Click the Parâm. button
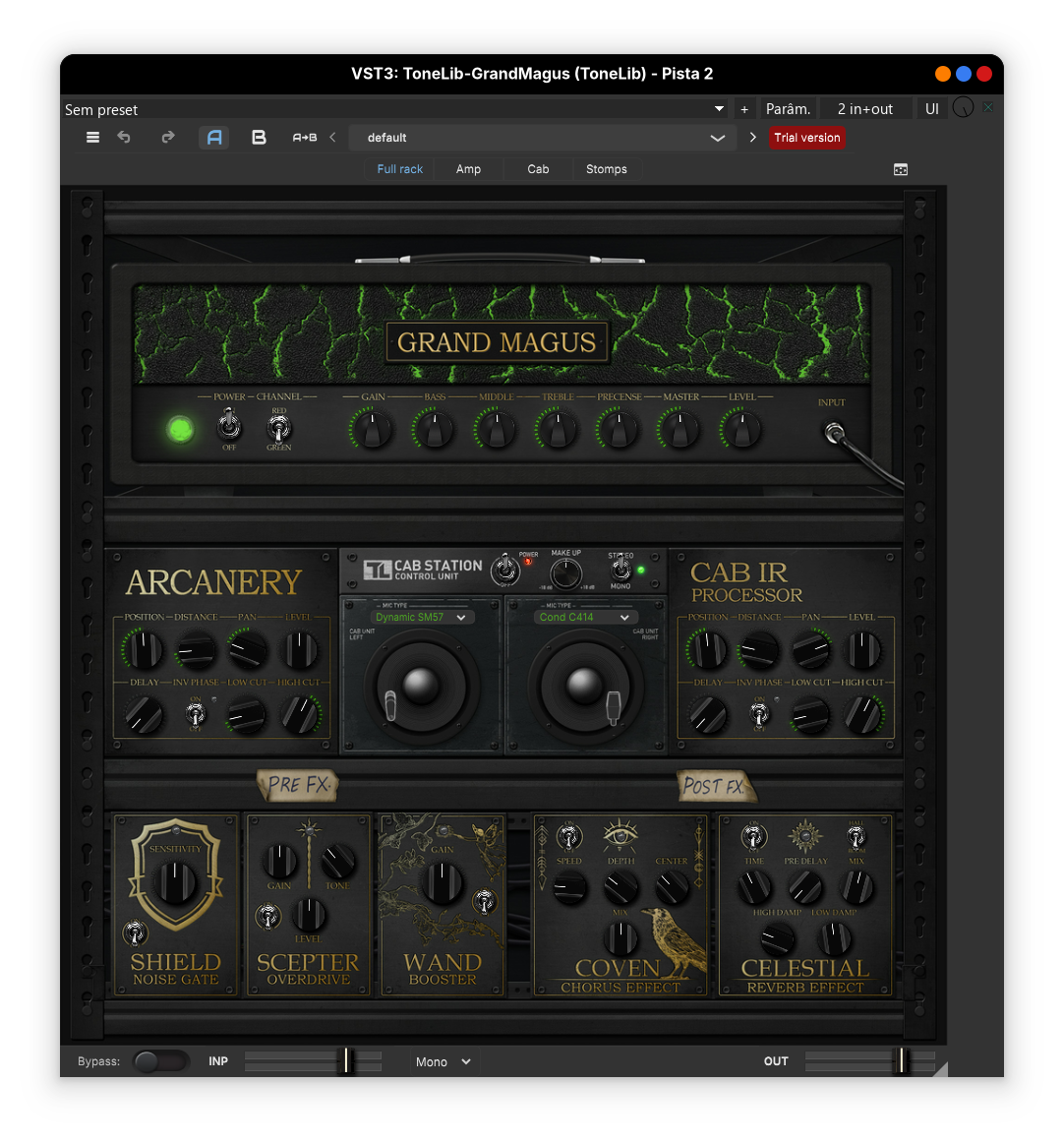Image resolution: width=1064 pixels, height=1143 pixels. (788, 109)
